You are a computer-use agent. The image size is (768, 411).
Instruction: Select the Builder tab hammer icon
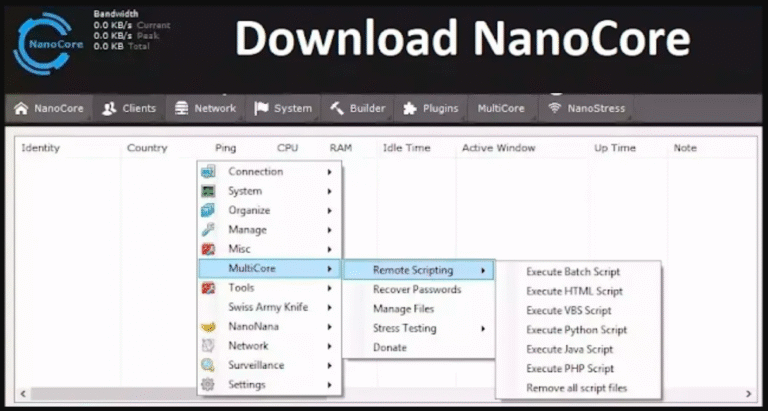pos(337,109)
